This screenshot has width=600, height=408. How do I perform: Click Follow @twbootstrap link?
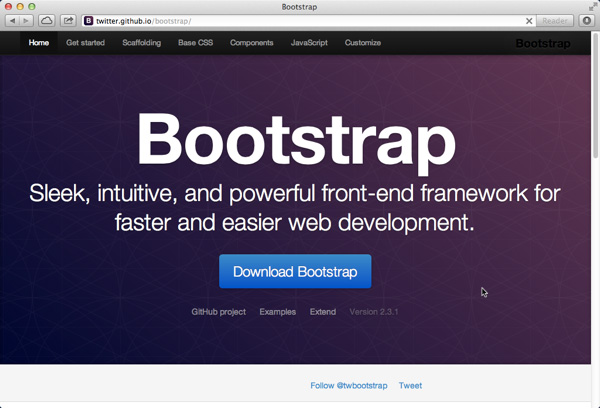pyautogui.click(x=349, y=386)
